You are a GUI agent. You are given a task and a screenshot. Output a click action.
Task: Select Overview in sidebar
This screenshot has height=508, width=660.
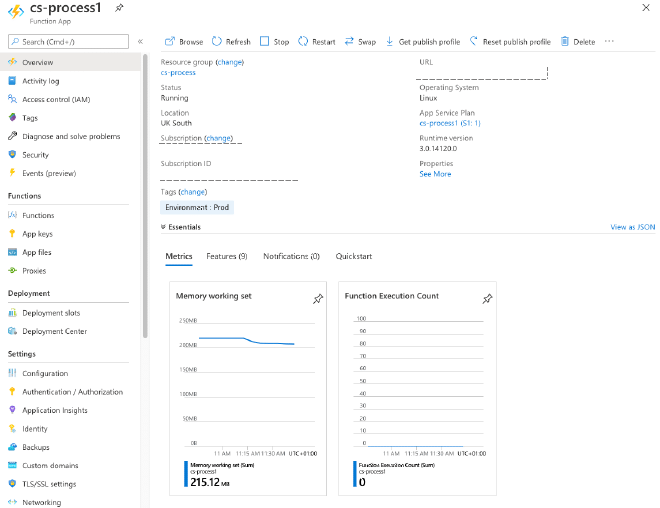coord(70,62)
